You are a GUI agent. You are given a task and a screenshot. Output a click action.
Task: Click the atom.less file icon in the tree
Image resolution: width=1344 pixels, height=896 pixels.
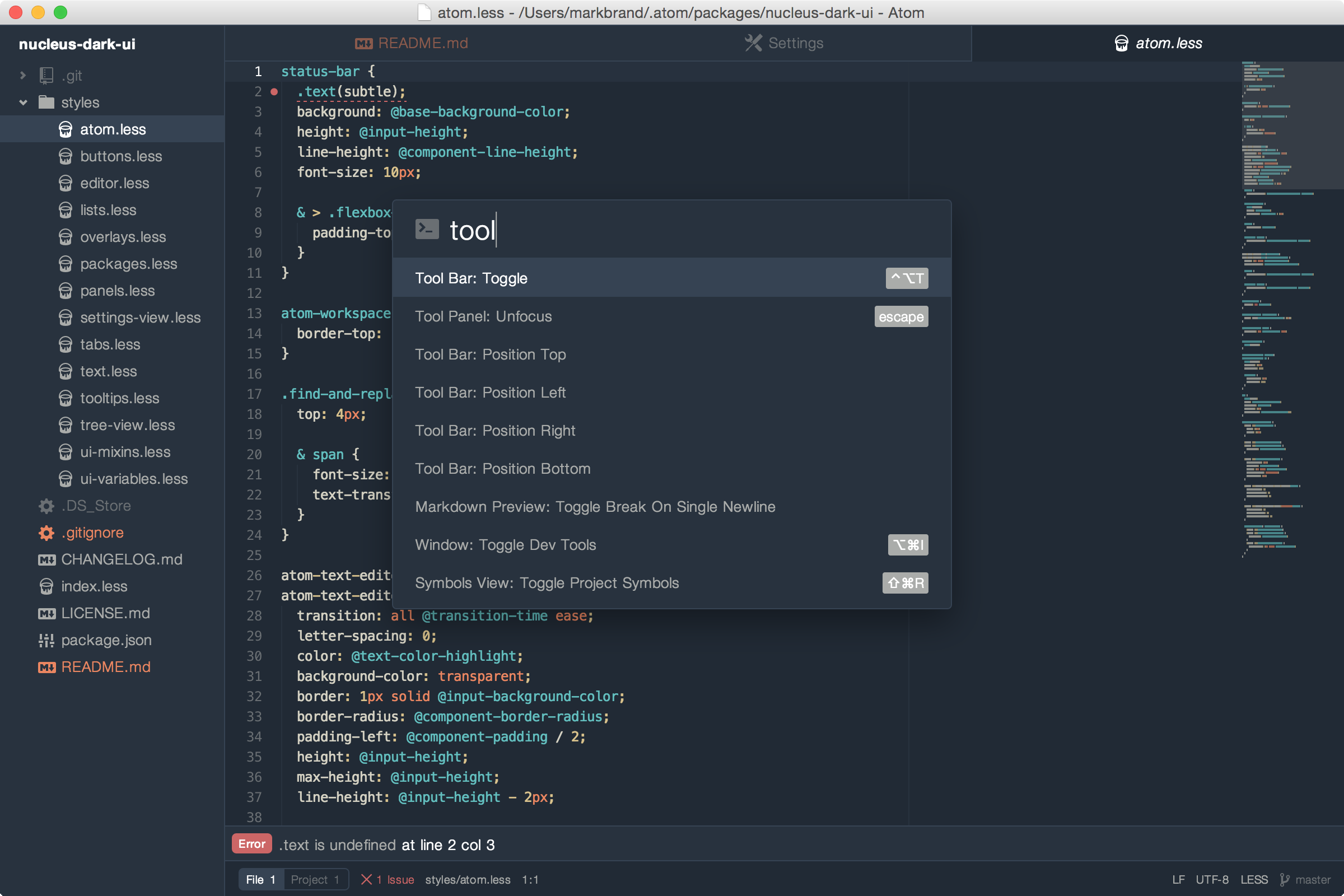66,130
